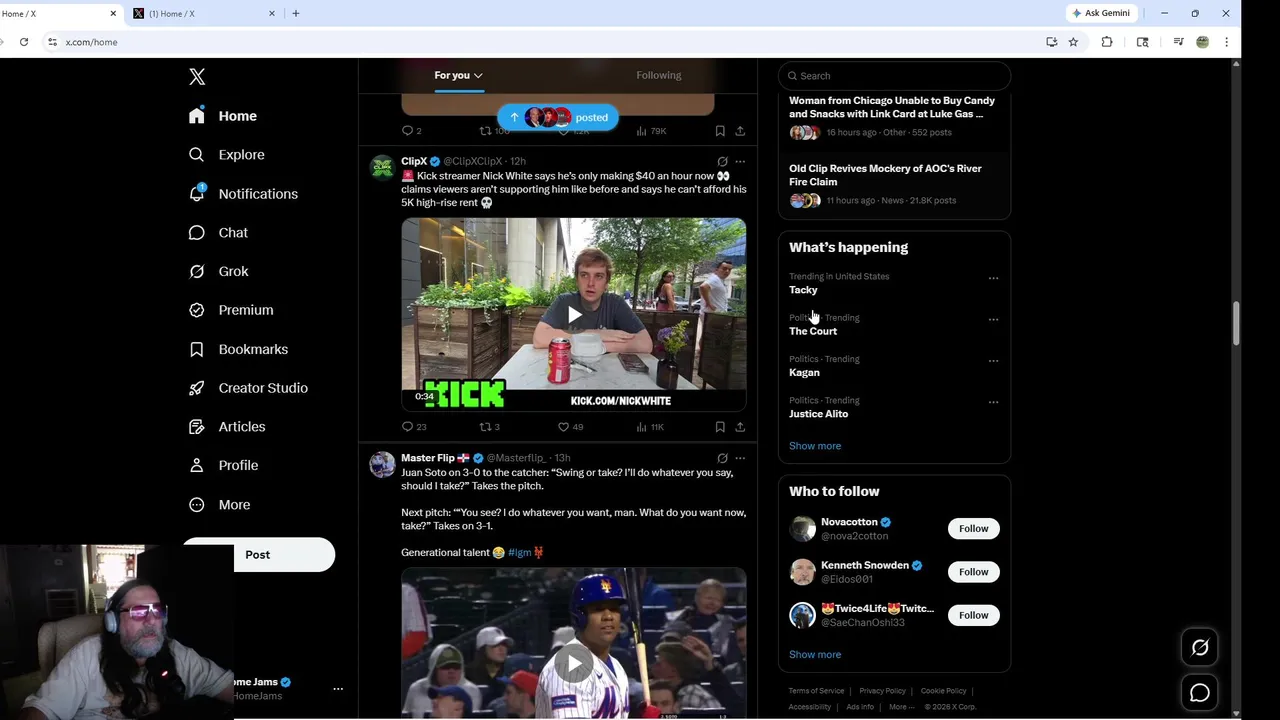Click the Post button
Image resolution: width=1280 pixels, height=720 pixels.
pyautogui.click(x=258, y=555)
